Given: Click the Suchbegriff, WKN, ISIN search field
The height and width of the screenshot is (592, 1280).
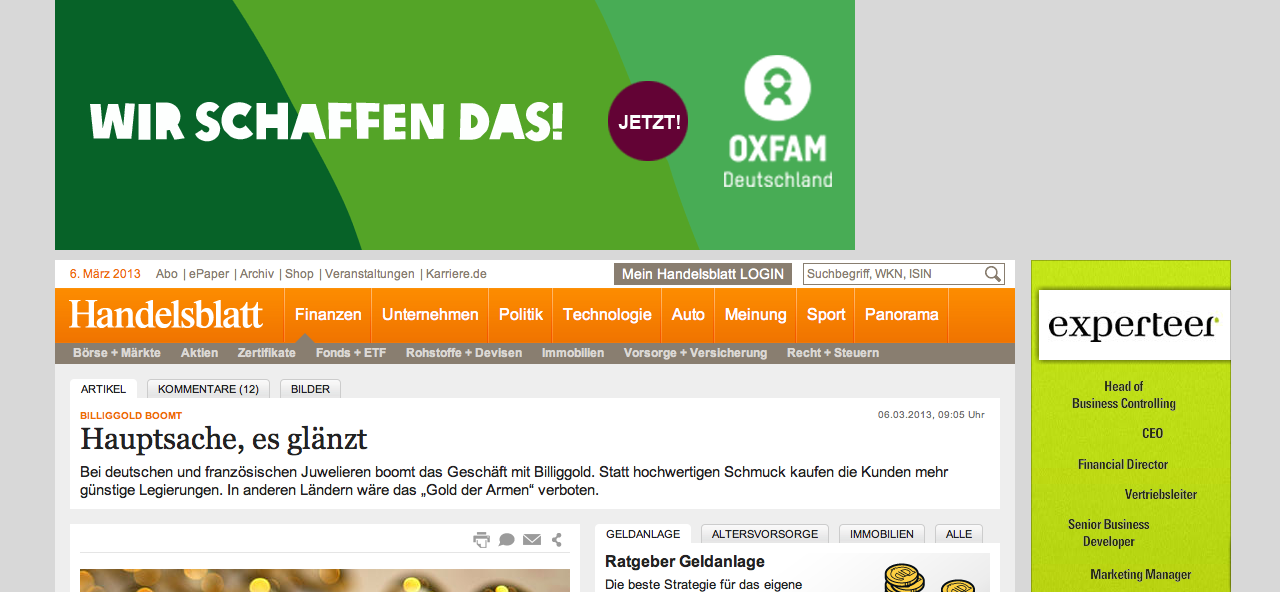Looking at the screenshot, I should point(892,274).
